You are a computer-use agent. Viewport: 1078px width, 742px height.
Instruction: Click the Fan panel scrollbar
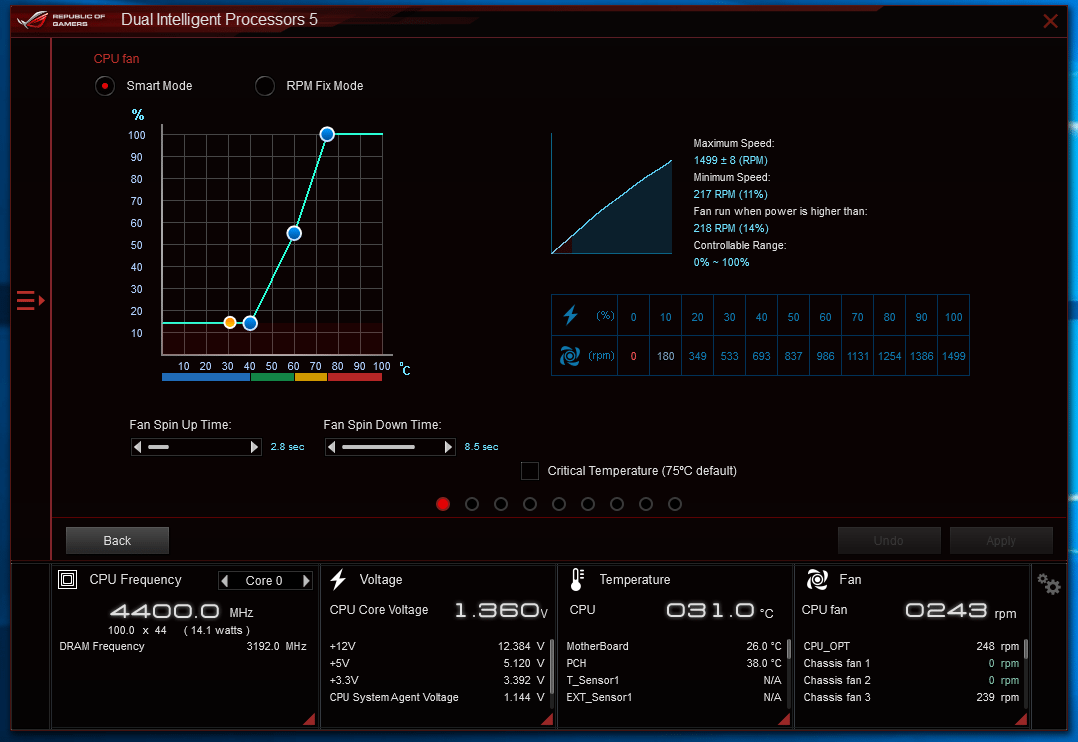tap(1026, 650)
